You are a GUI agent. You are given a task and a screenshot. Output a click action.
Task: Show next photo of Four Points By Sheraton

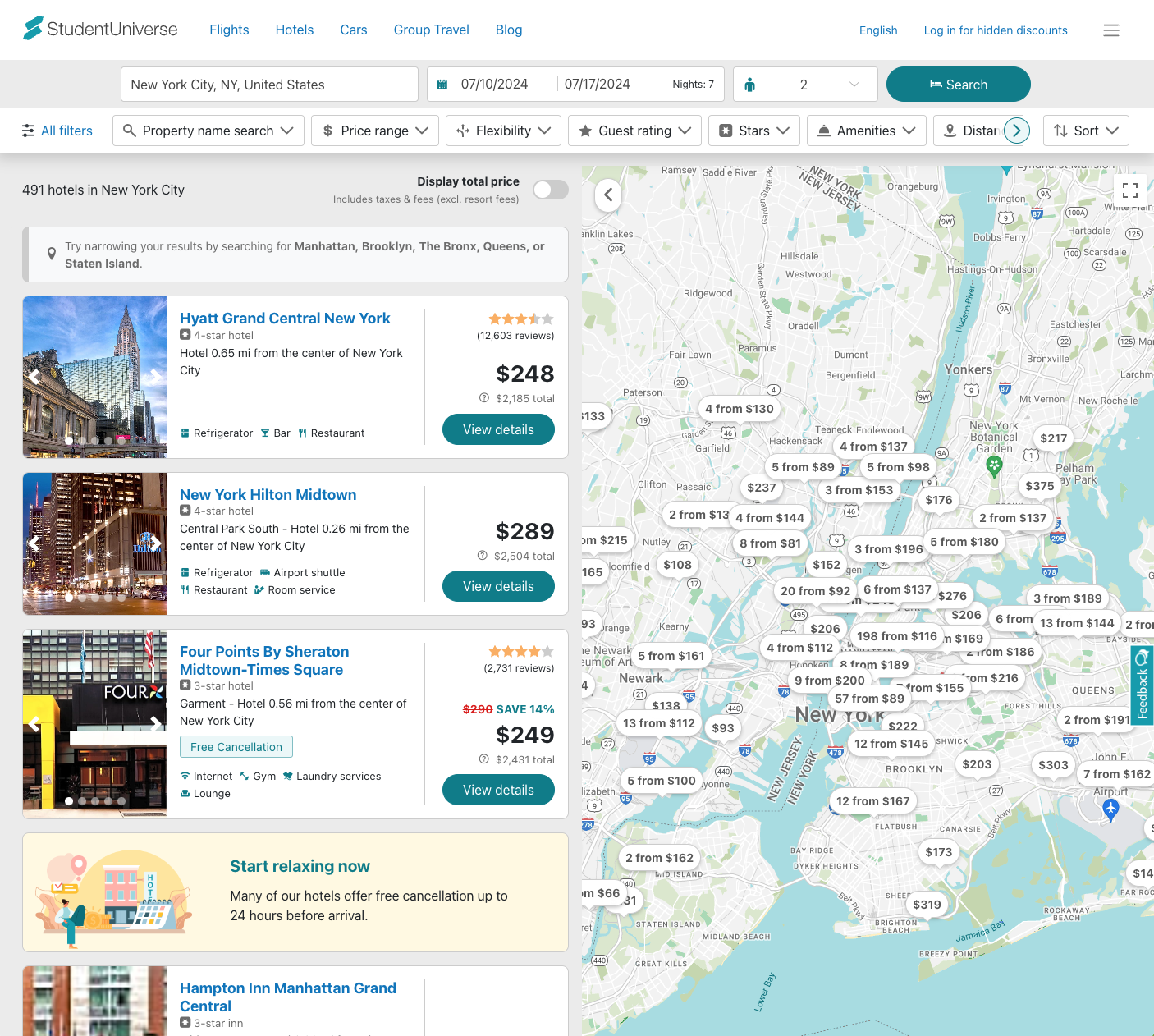point(154,723)
